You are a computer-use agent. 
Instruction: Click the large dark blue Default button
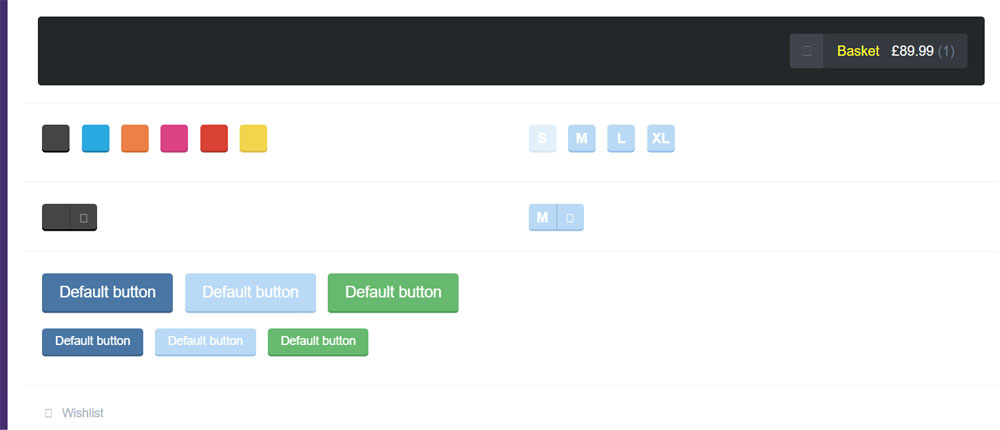[x=107, y=293]
